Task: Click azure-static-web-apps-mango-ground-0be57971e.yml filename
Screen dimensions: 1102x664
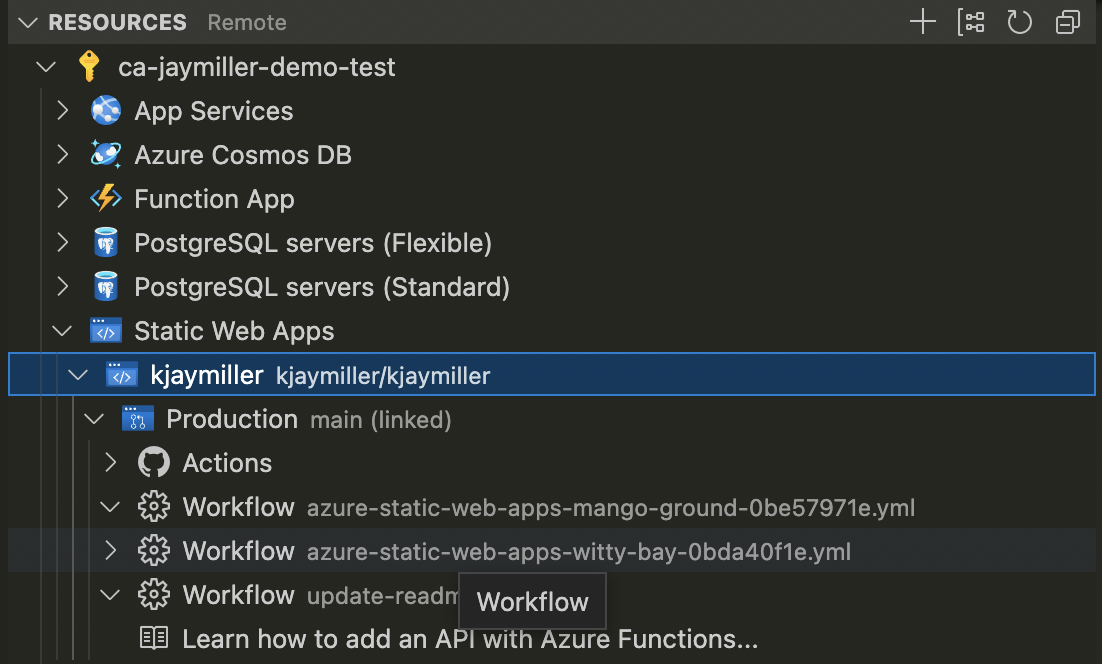Action: pos(611,508)
